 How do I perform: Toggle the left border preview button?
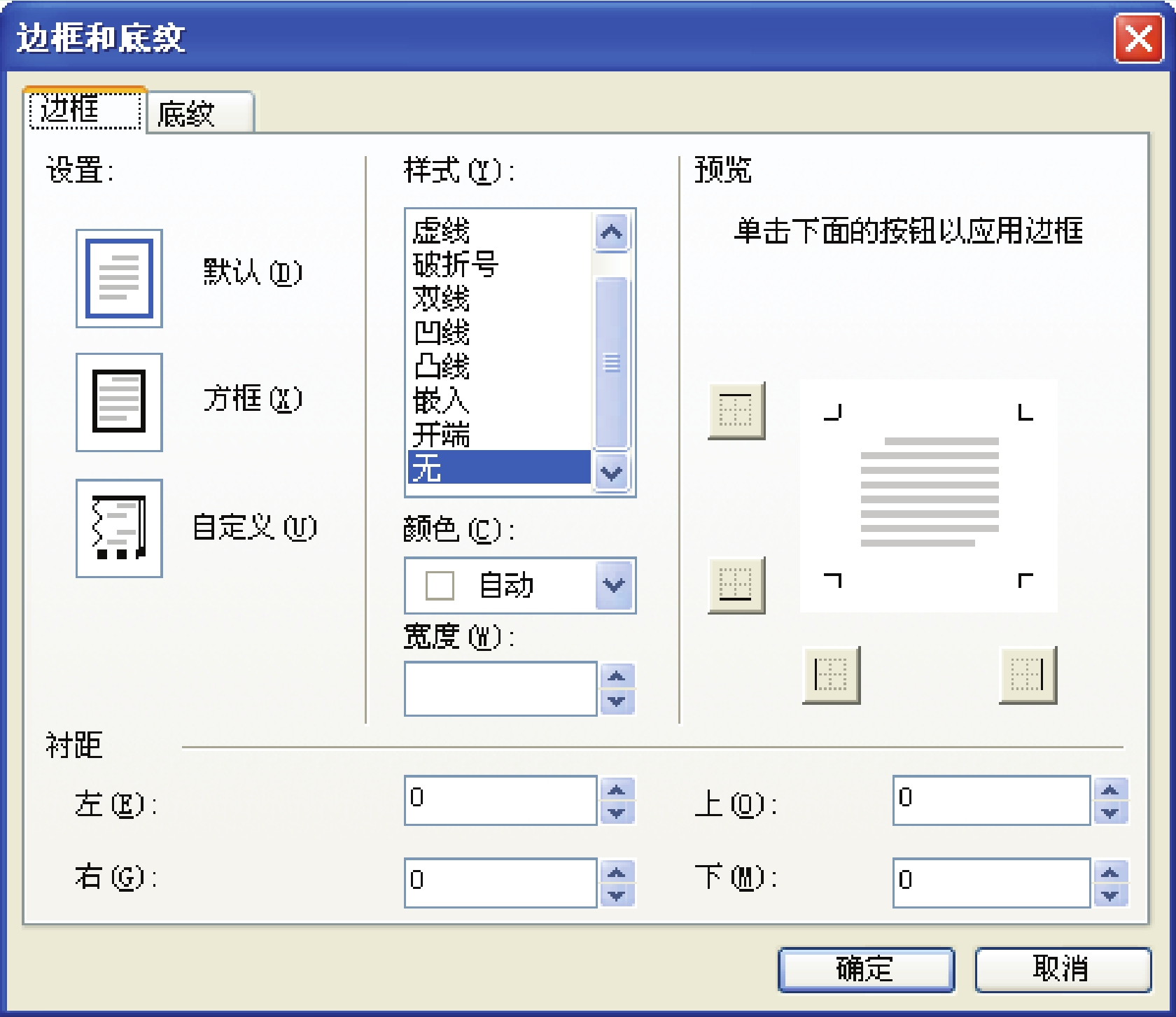click(831, 675)
